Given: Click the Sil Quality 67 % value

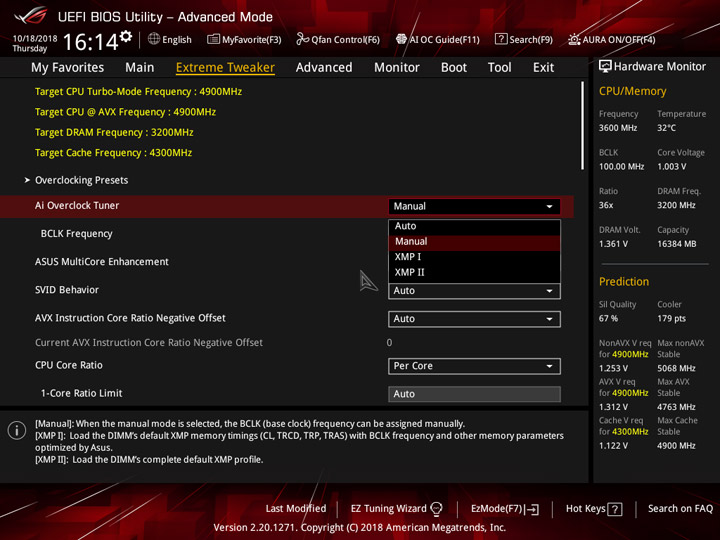Looking at the screenshot, I should (608, 318).
